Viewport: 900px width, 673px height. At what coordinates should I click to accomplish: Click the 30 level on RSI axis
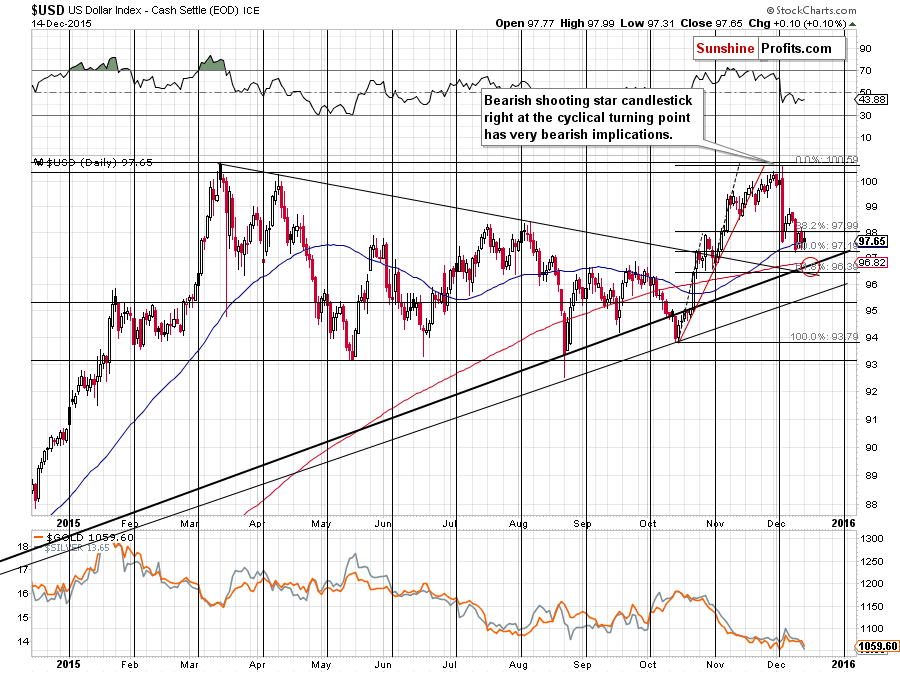tap(866, 115)
